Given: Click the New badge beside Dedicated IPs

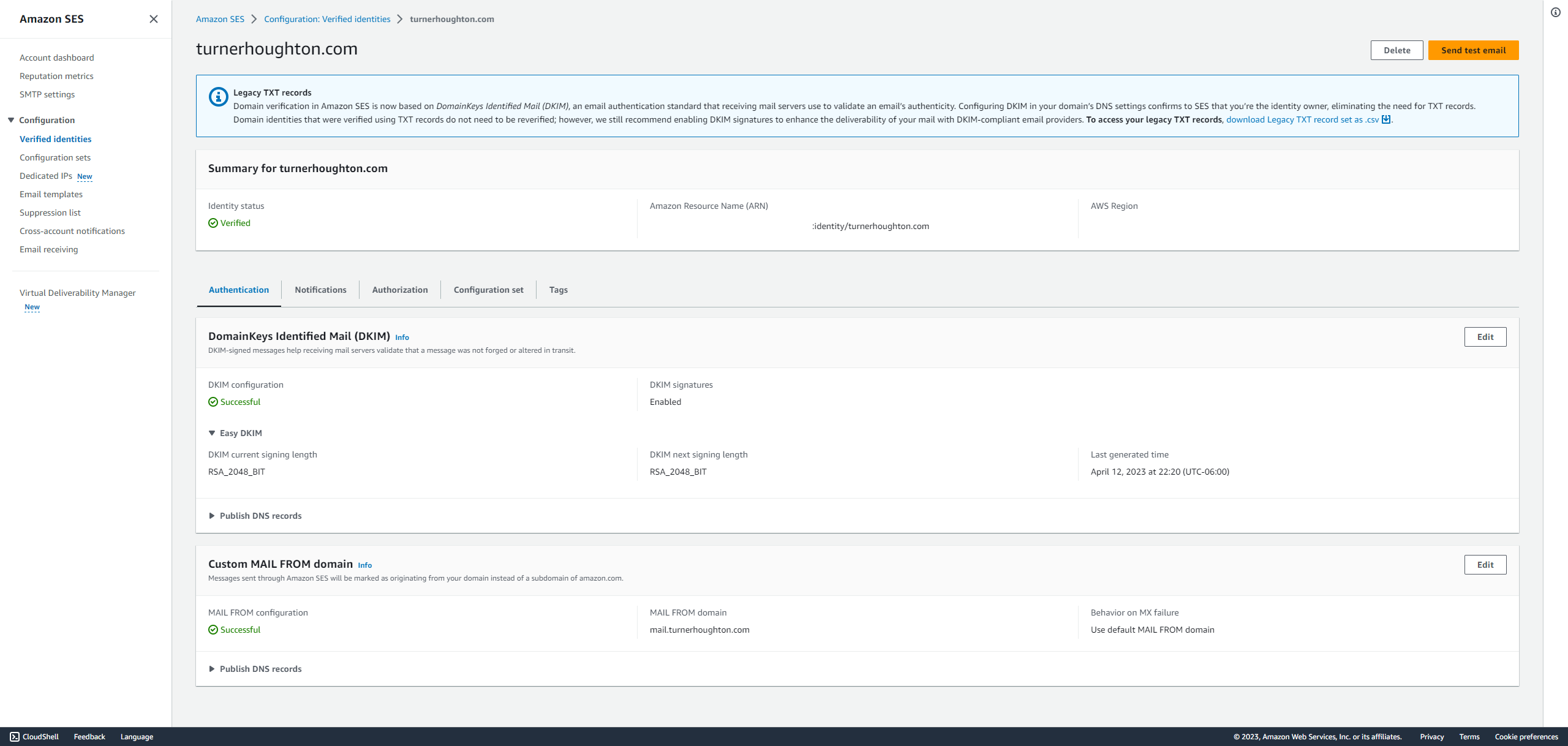Looking at the screenshot, I should [x=85, y=176].
